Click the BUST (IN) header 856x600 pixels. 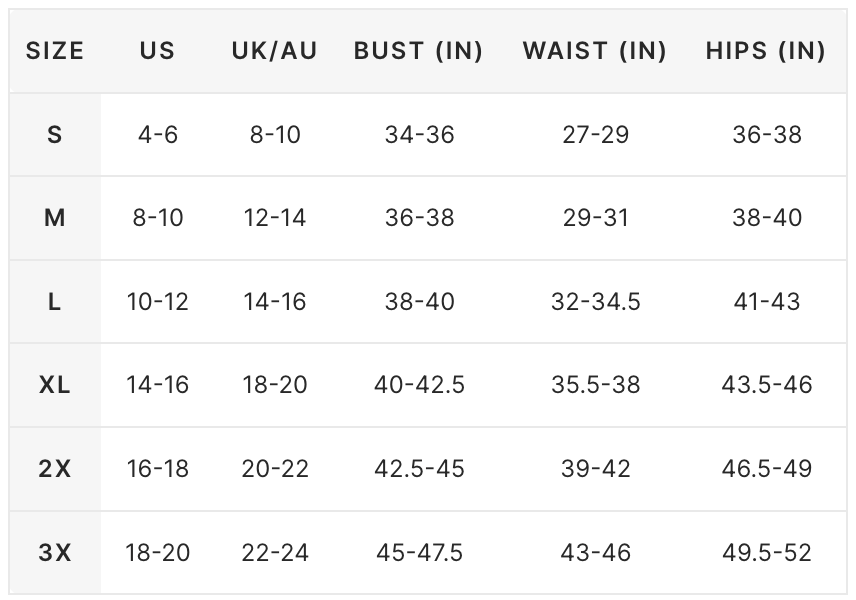[419, 51]
